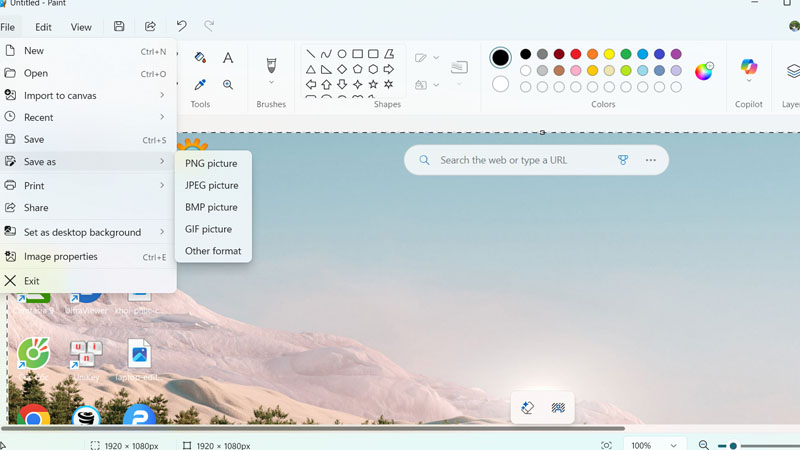Pick the Color picker eyedropper tool
This screenshot has width=800, height=450.
point(200,85)
